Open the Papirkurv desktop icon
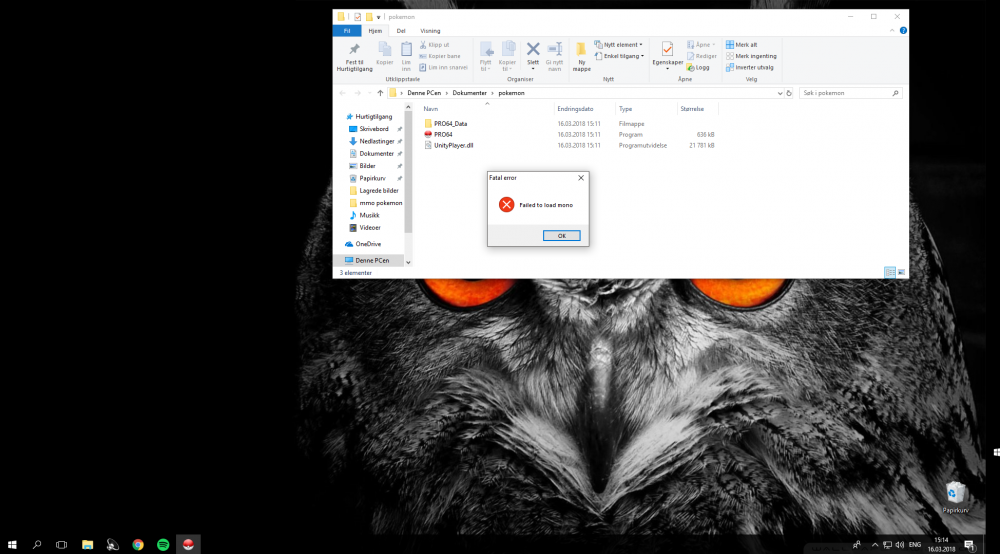1000x554 pixels. tap(956, 493)
